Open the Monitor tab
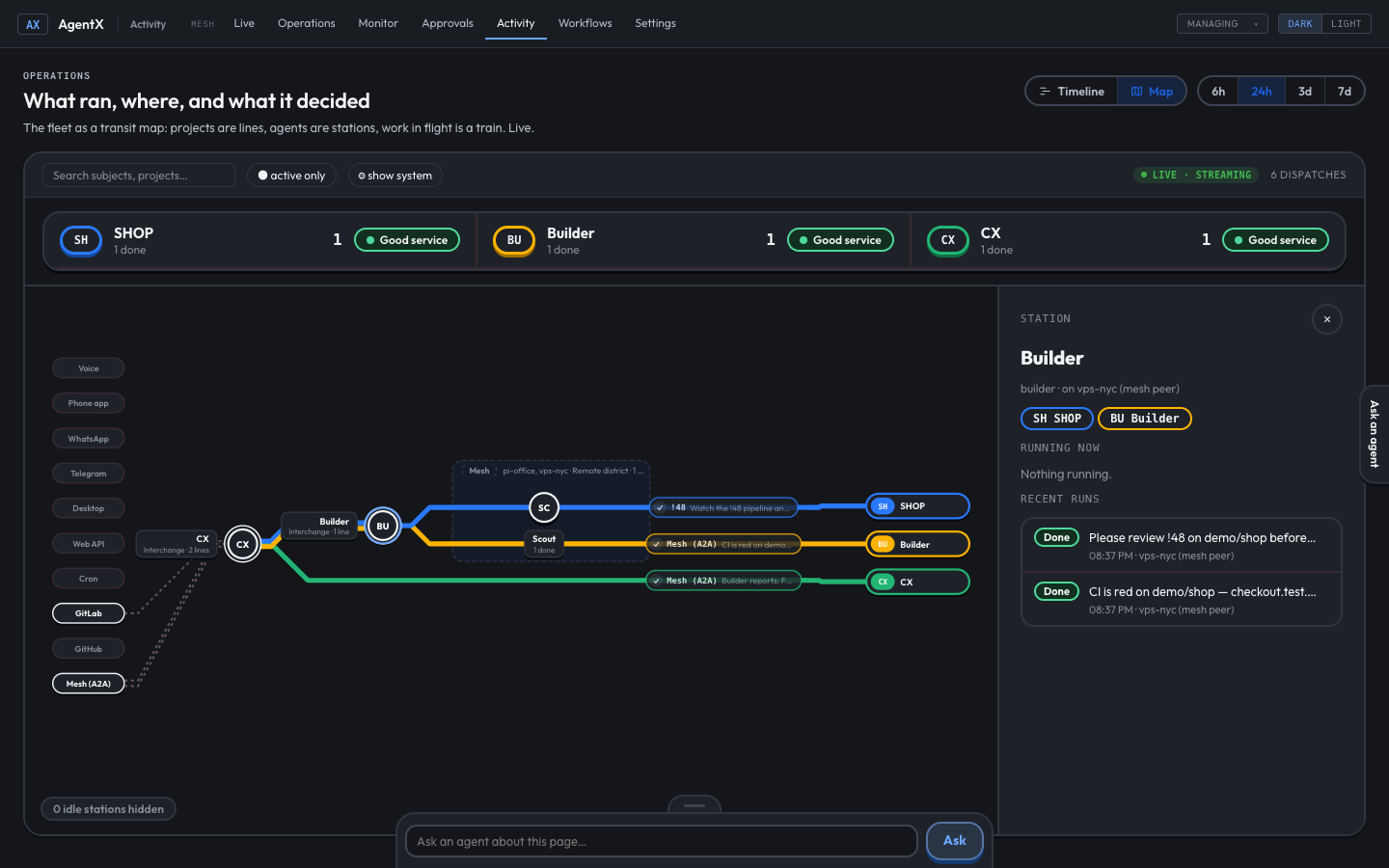The image size is (1389, 868). [x=378, y=23]
